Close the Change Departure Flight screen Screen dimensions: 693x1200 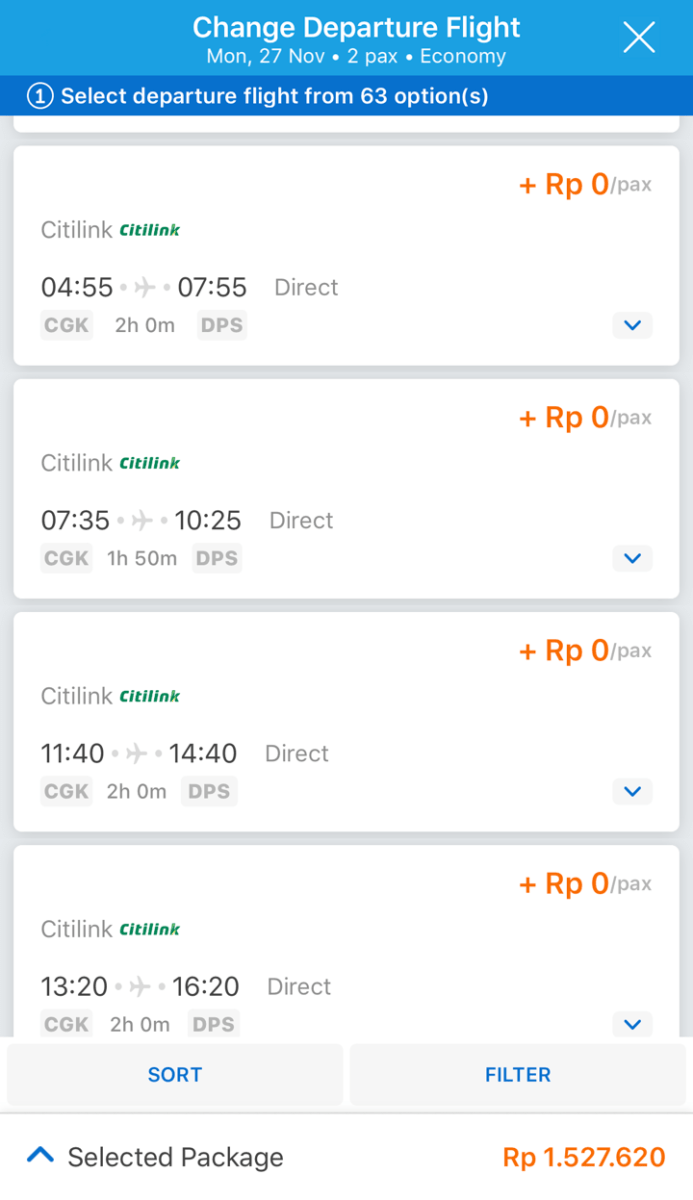click(x=639, y=38)
